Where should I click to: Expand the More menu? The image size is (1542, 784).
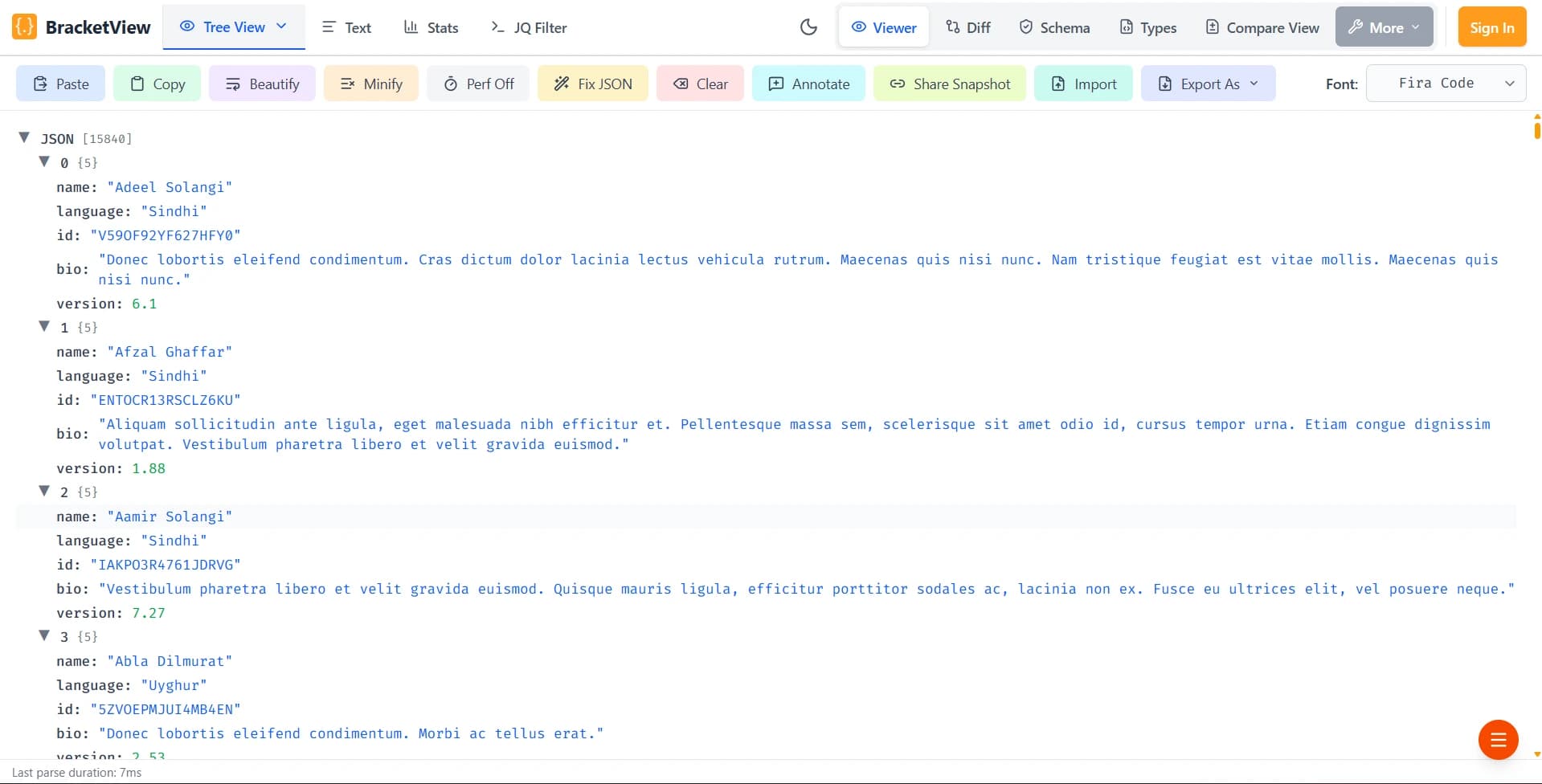[x=1385, y=27]
